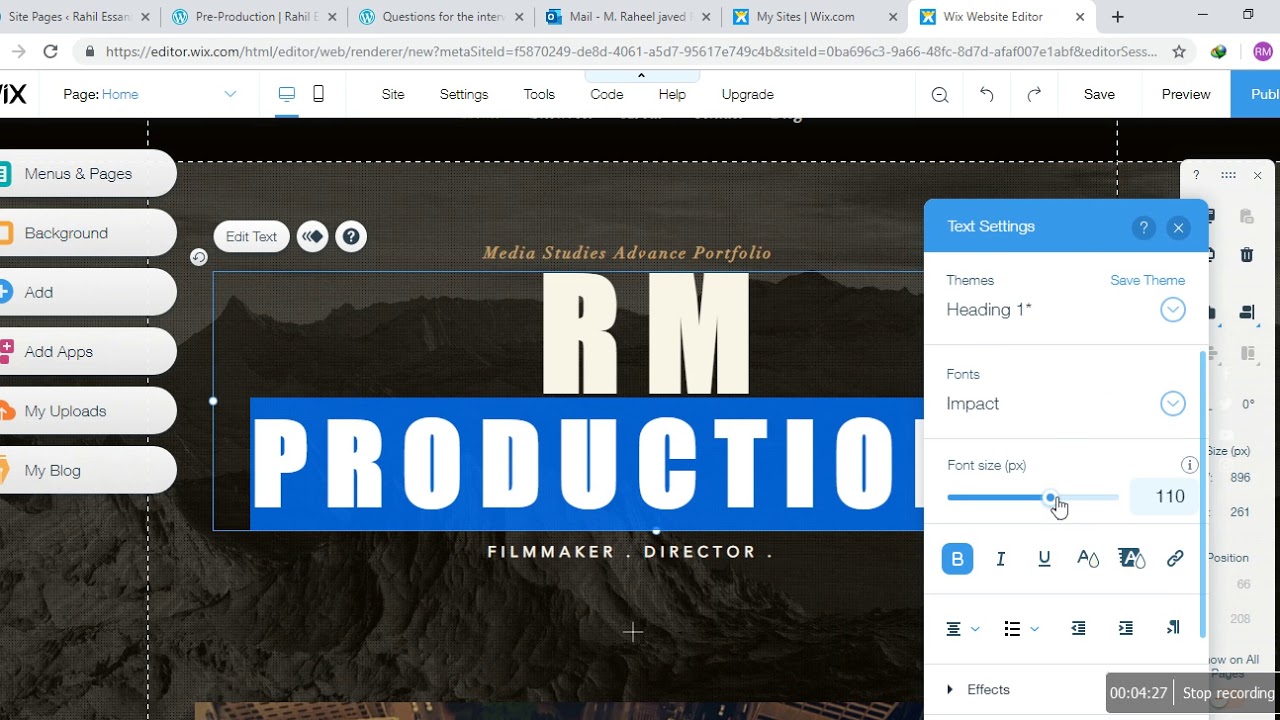Image resolution: width=1280 pixels, height=720 pixels.
Task: Open the Upgrade menu
Action: coord(748,94)
